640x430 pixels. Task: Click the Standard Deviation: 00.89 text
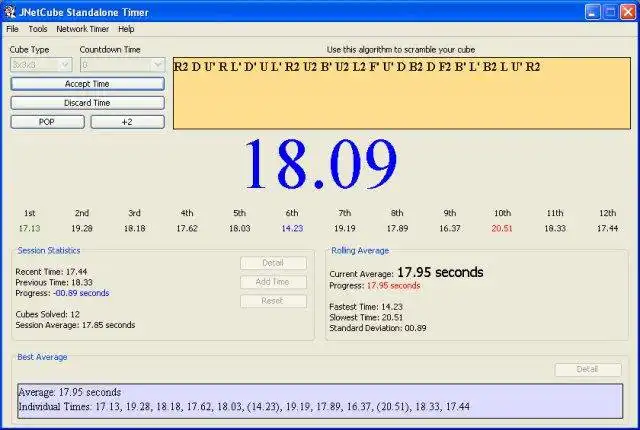(x=378, y=328)
